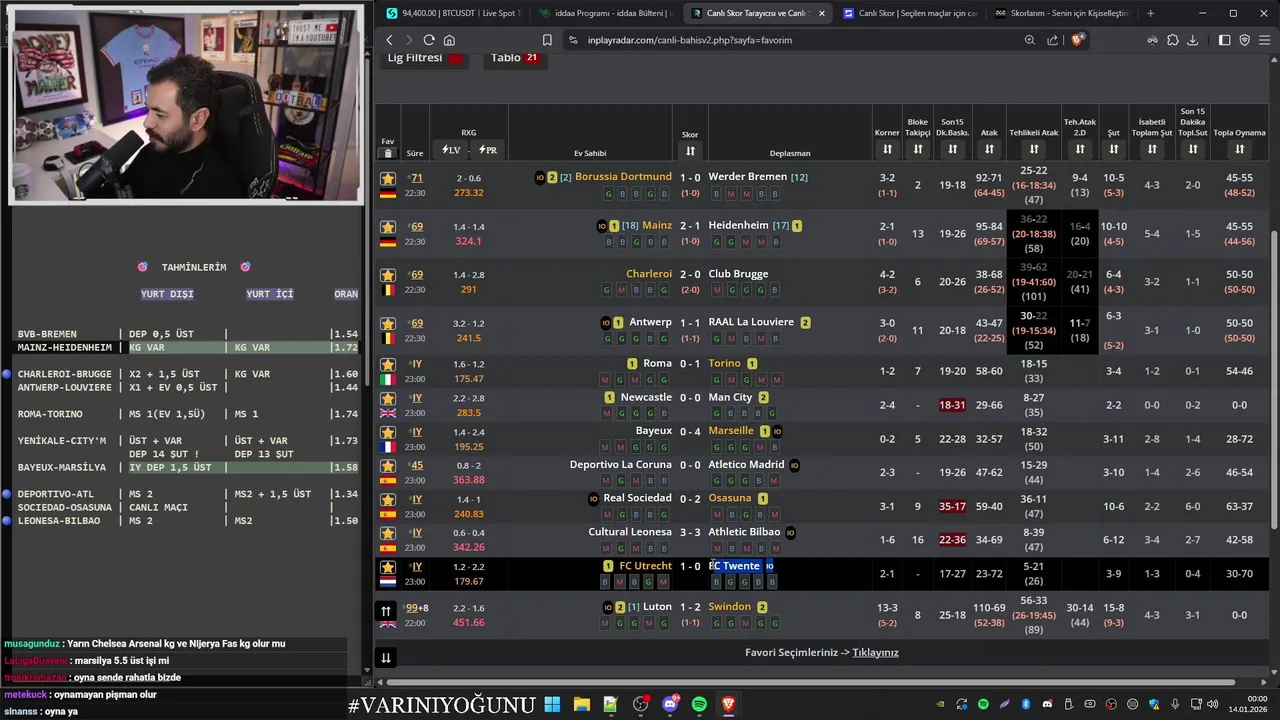
Task: Click the PR RXG button
Action: coord(488,150)
